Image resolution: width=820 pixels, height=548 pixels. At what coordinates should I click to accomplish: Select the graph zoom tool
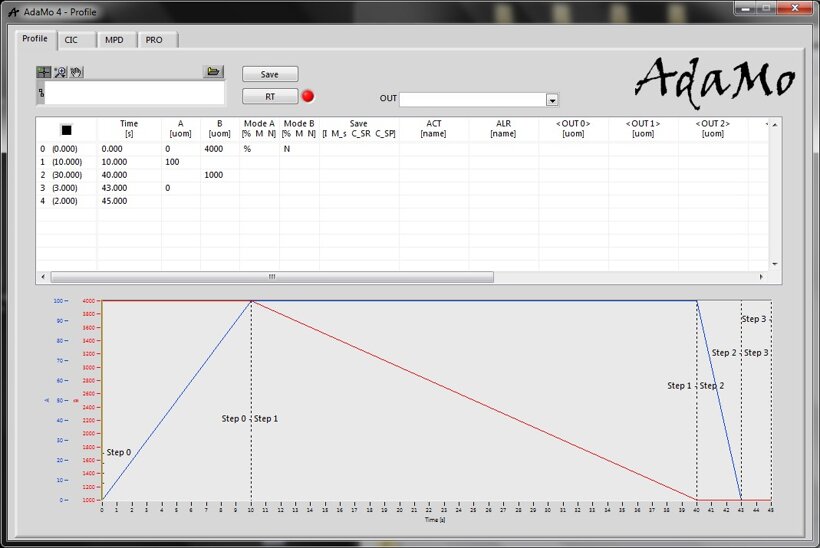click(59, 72)
